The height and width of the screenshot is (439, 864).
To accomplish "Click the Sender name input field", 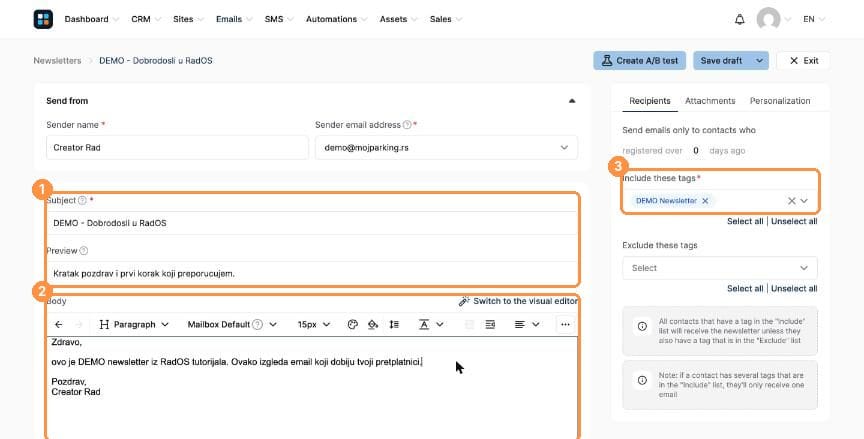I will pyautogui.click(x=177, y=148).
